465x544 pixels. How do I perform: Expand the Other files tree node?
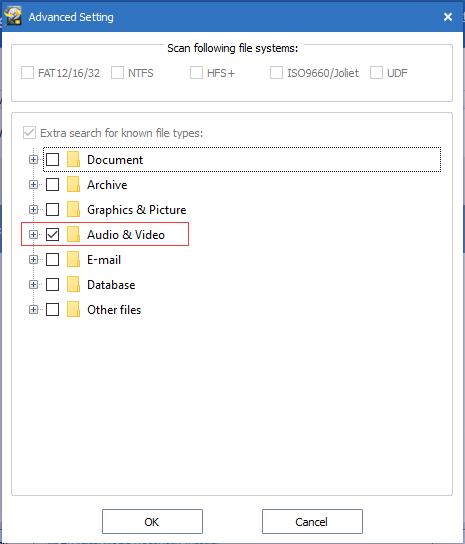(33, 309)
